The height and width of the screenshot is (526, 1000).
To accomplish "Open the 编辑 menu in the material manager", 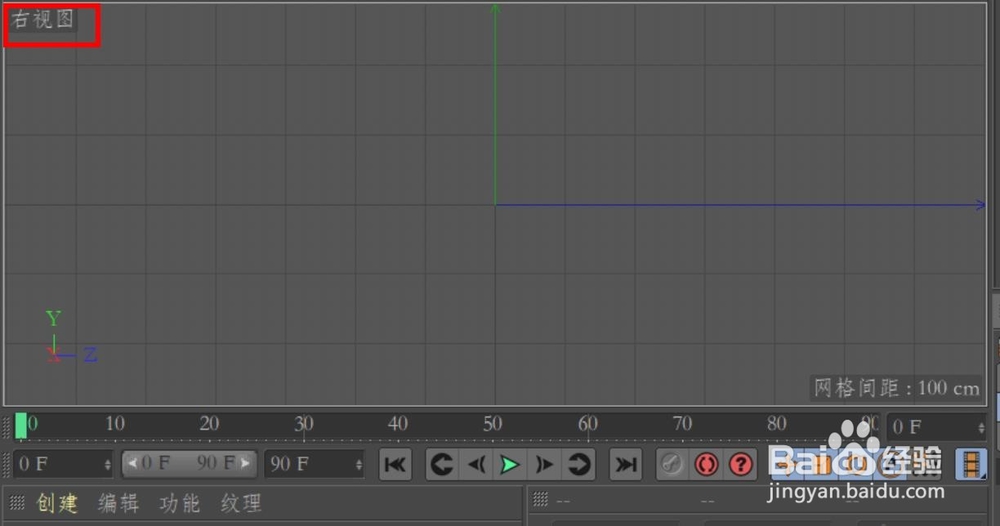I will click(x=119, y=504).
